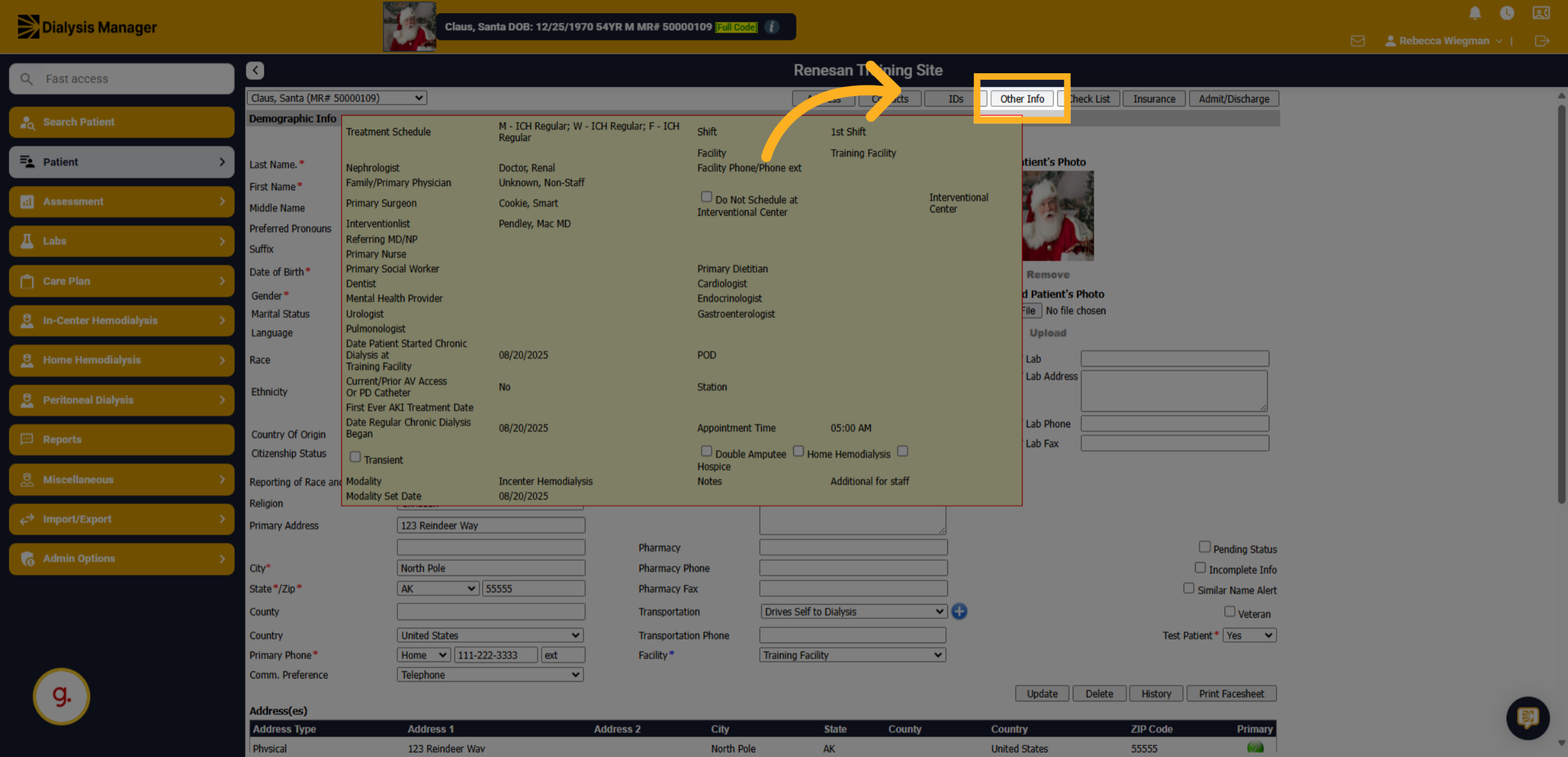Open the IDs tab
This screenshot has width=1568, height=757.
[x=956, y=99]
